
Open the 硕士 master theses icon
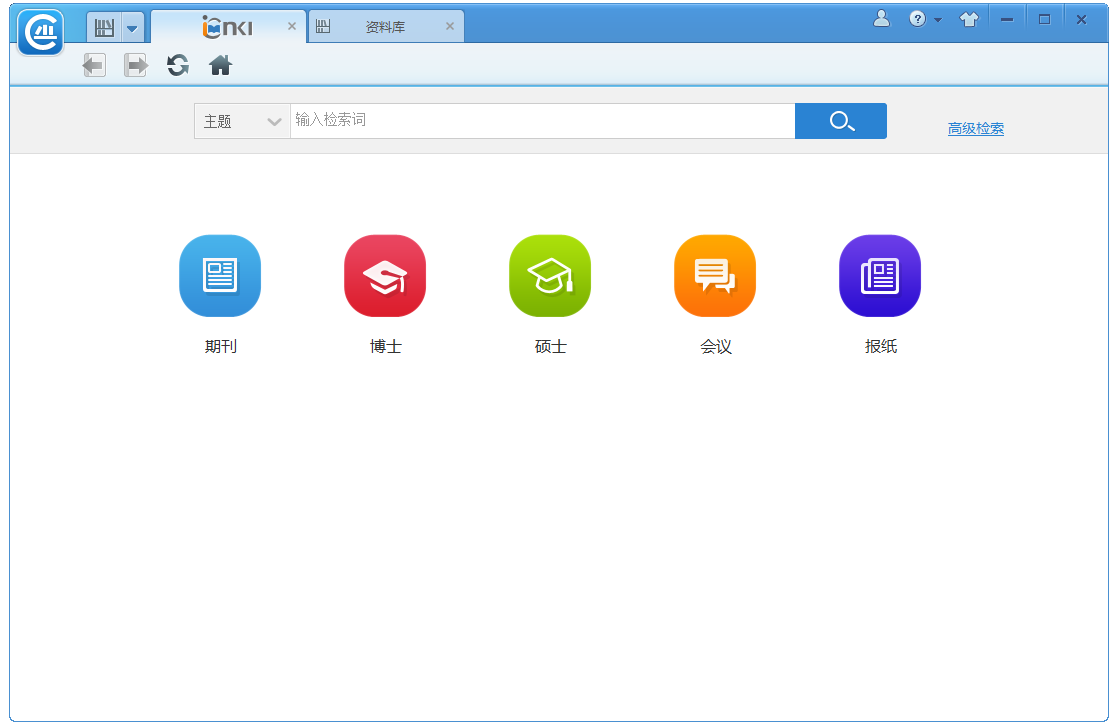550,276
